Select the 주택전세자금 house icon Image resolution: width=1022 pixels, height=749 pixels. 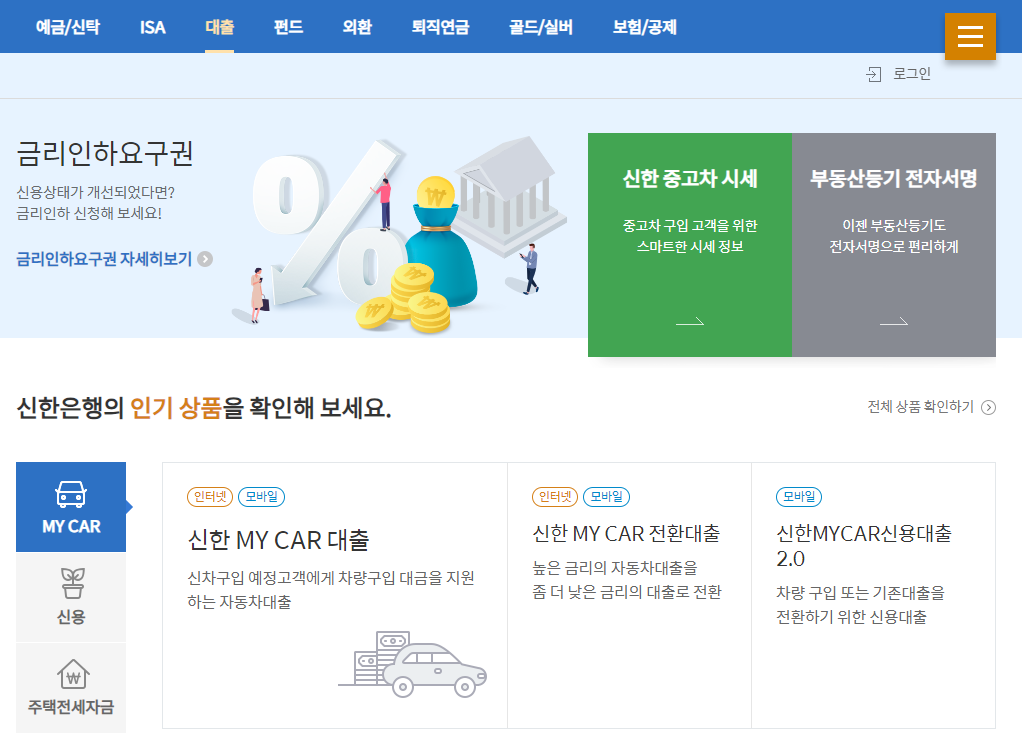[73, 674]
